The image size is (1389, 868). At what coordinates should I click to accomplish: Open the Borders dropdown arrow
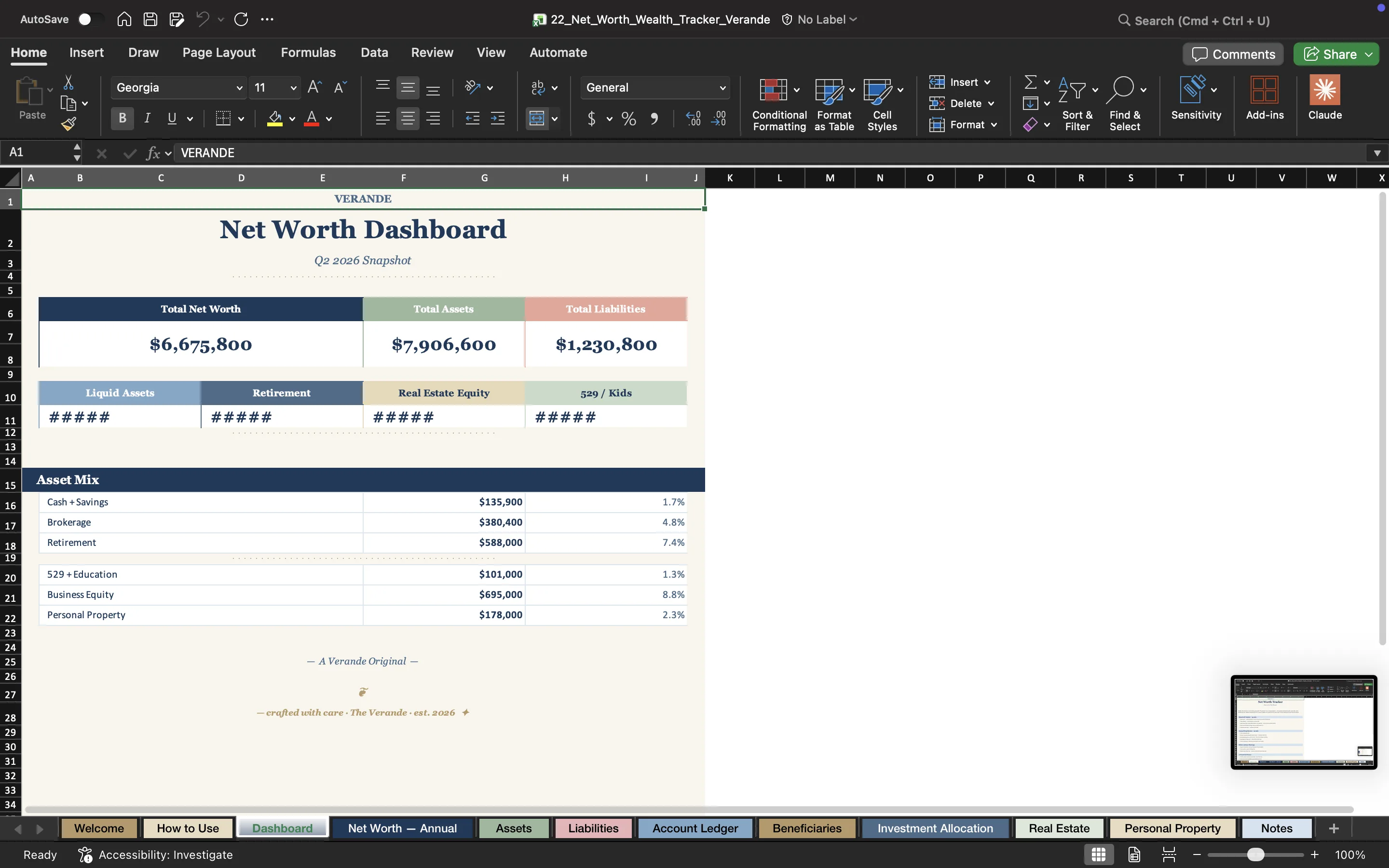(241, 119)
